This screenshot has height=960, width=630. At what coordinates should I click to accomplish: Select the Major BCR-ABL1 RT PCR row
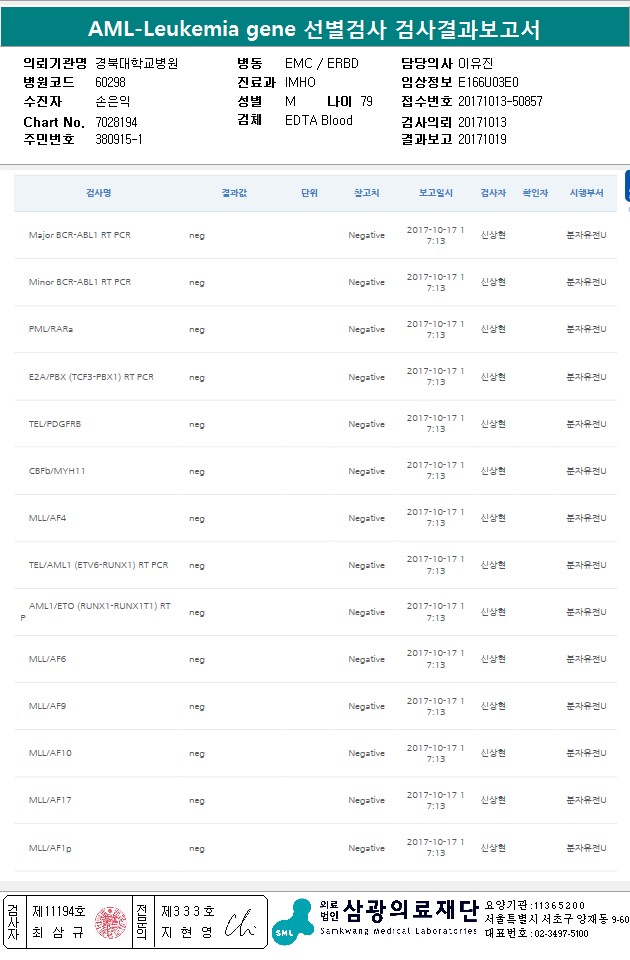click(80, 235)
